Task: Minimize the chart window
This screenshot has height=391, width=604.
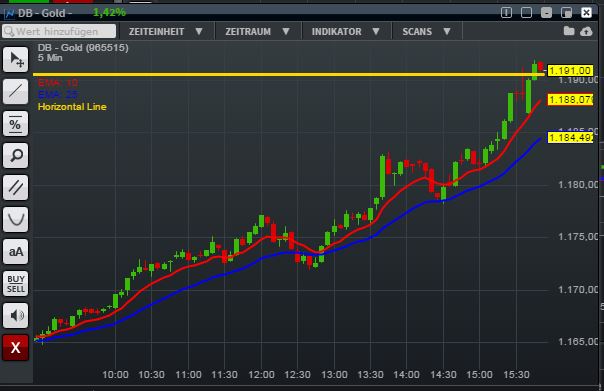Action: [546, 13]
